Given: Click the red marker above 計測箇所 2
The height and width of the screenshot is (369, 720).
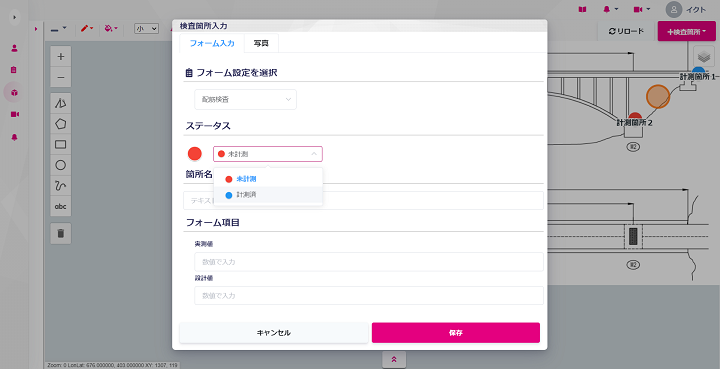Looking at the screenshot, I should [635, 116].
